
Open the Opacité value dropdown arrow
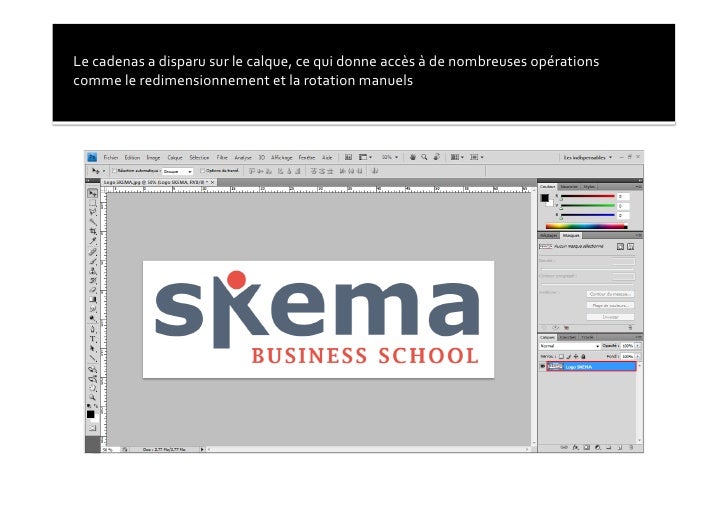(638, 346)
